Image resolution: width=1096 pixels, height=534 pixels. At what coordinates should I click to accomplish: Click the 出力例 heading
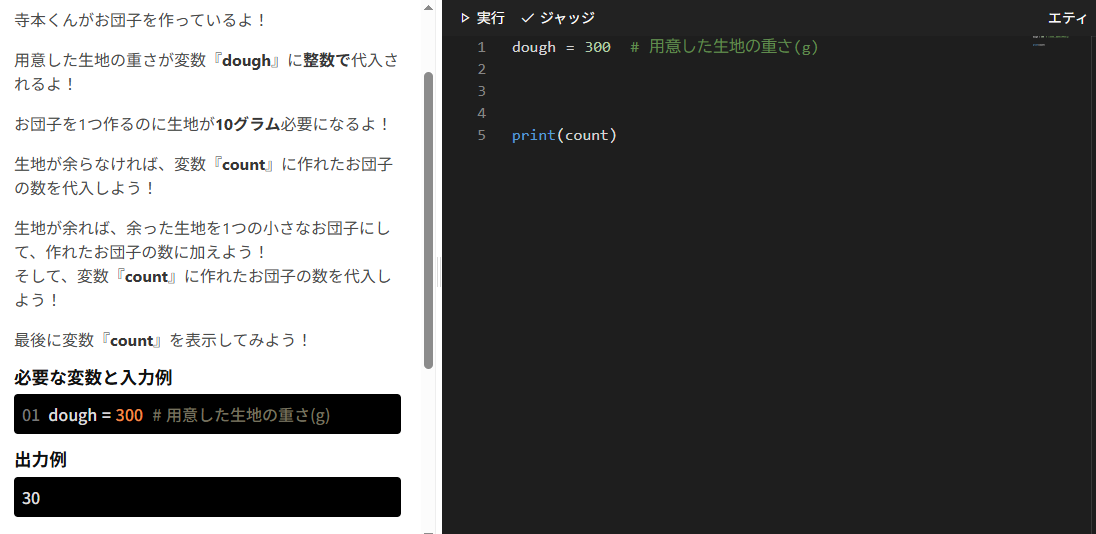coord(40,460)
